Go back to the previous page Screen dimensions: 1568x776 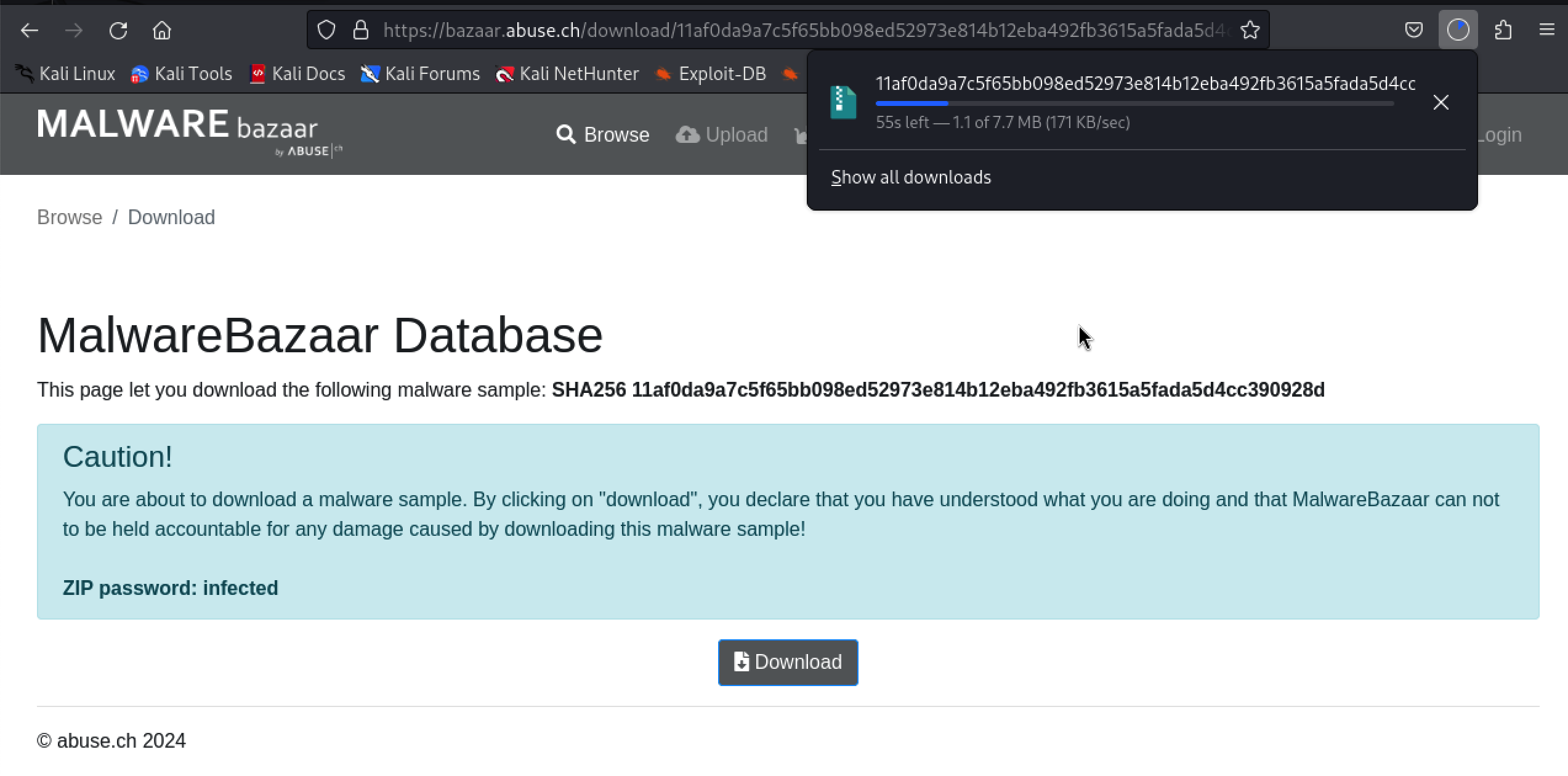pos(30,30)
